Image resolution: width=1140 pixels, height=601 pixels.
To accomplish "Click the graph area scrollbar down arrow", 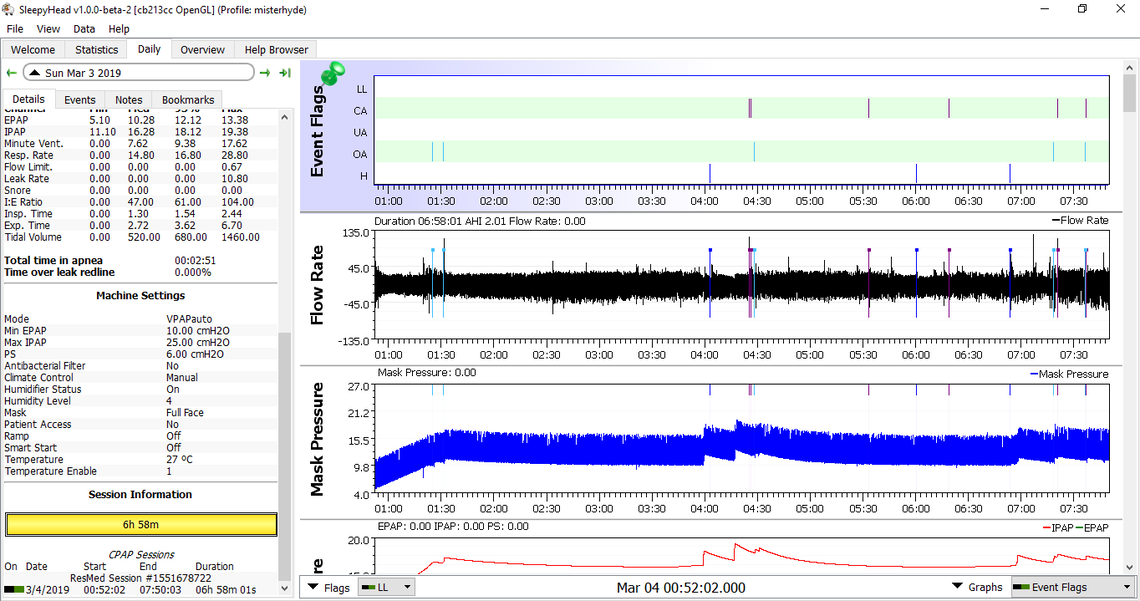I will tap(1129, 567).
